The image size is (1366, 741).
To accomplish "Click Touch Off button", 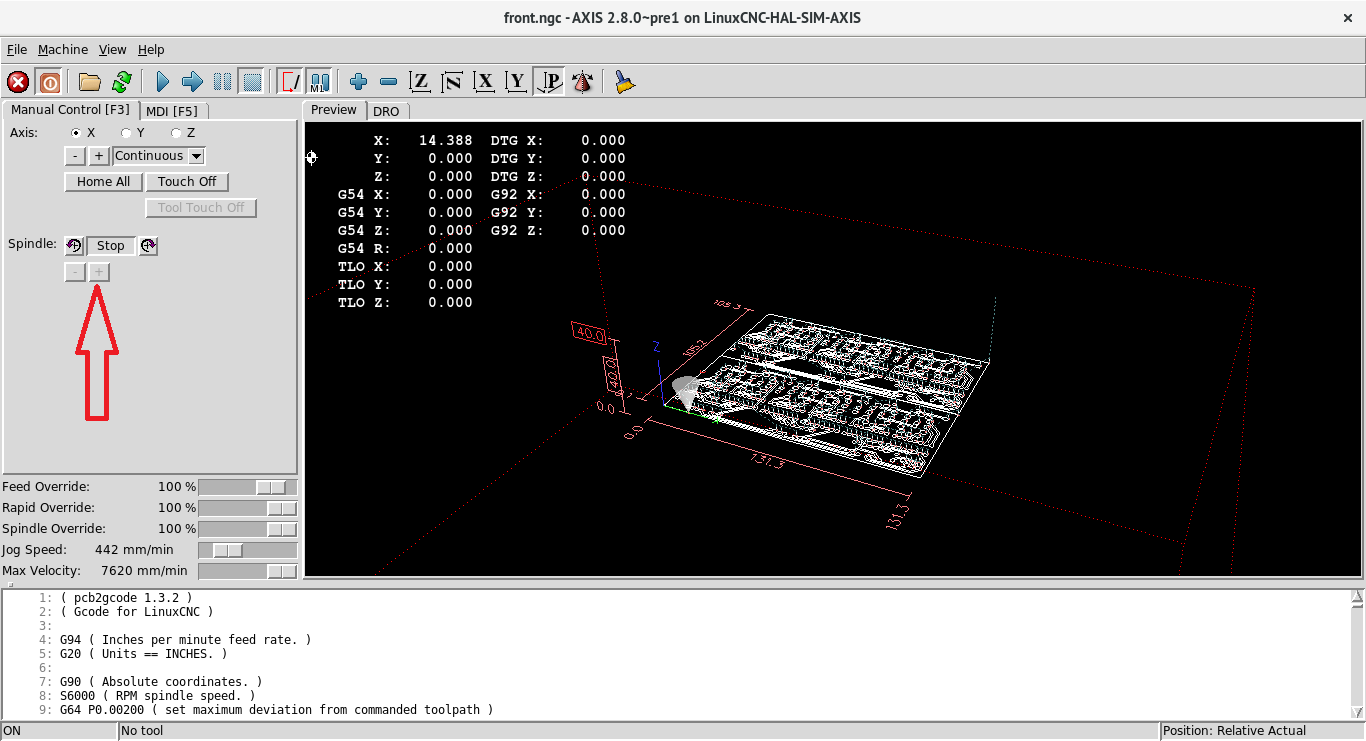I will tap(187, 182).
